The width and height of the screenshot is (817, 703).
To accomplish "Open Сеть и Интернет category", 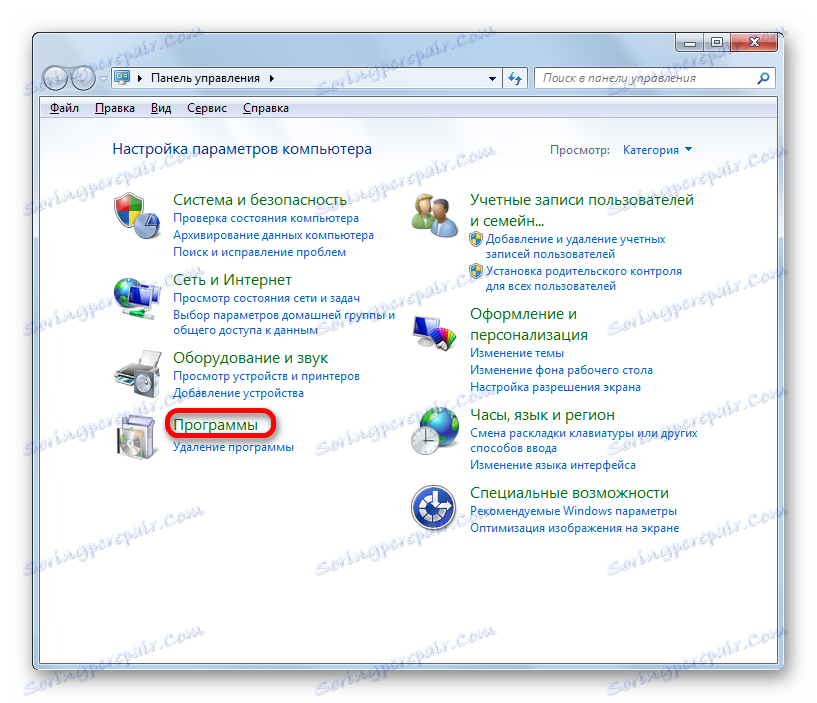I will [232, 280].
